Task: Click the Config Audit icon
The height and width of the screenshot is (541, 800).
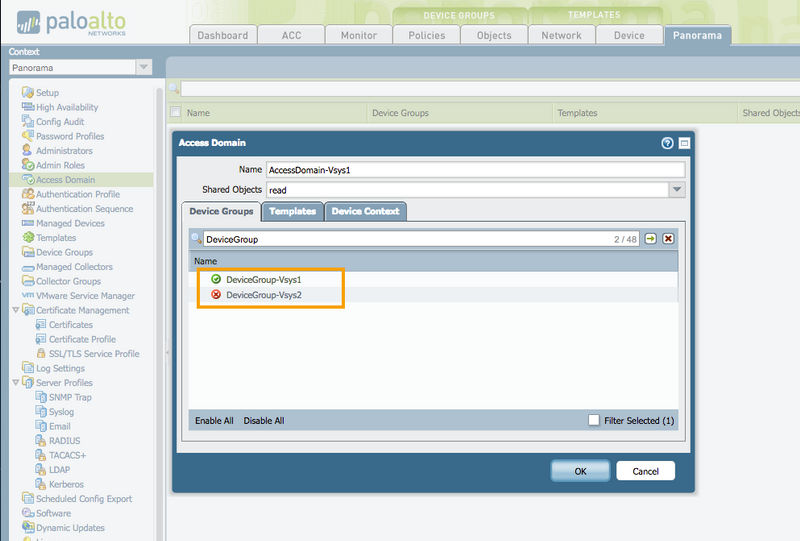Action: click(x=28, y=121)
